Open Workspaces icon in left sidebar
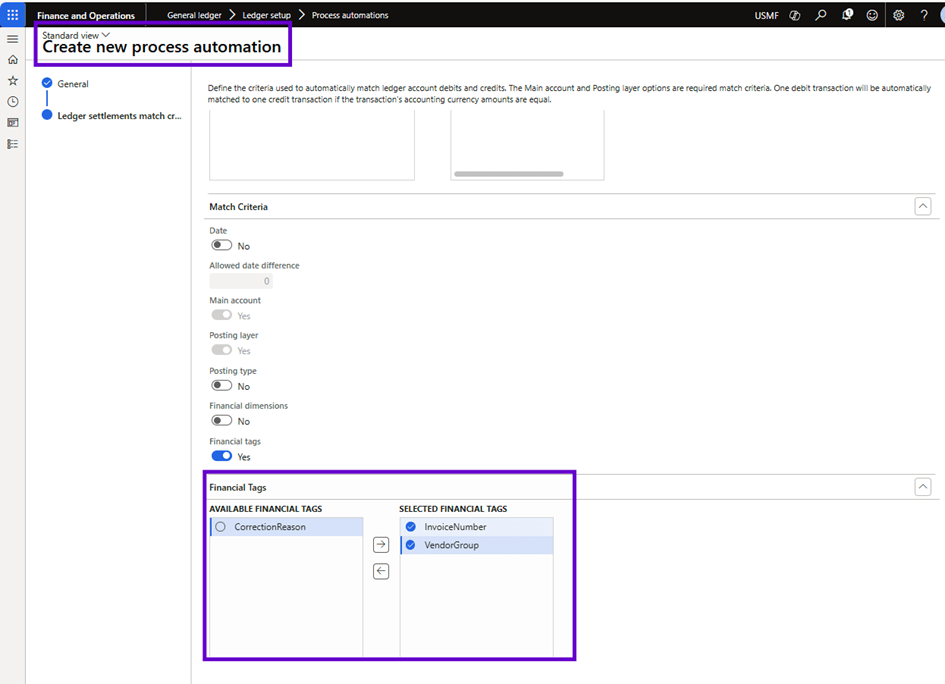Screen dimensions: 945x684 tap(13, 122)
